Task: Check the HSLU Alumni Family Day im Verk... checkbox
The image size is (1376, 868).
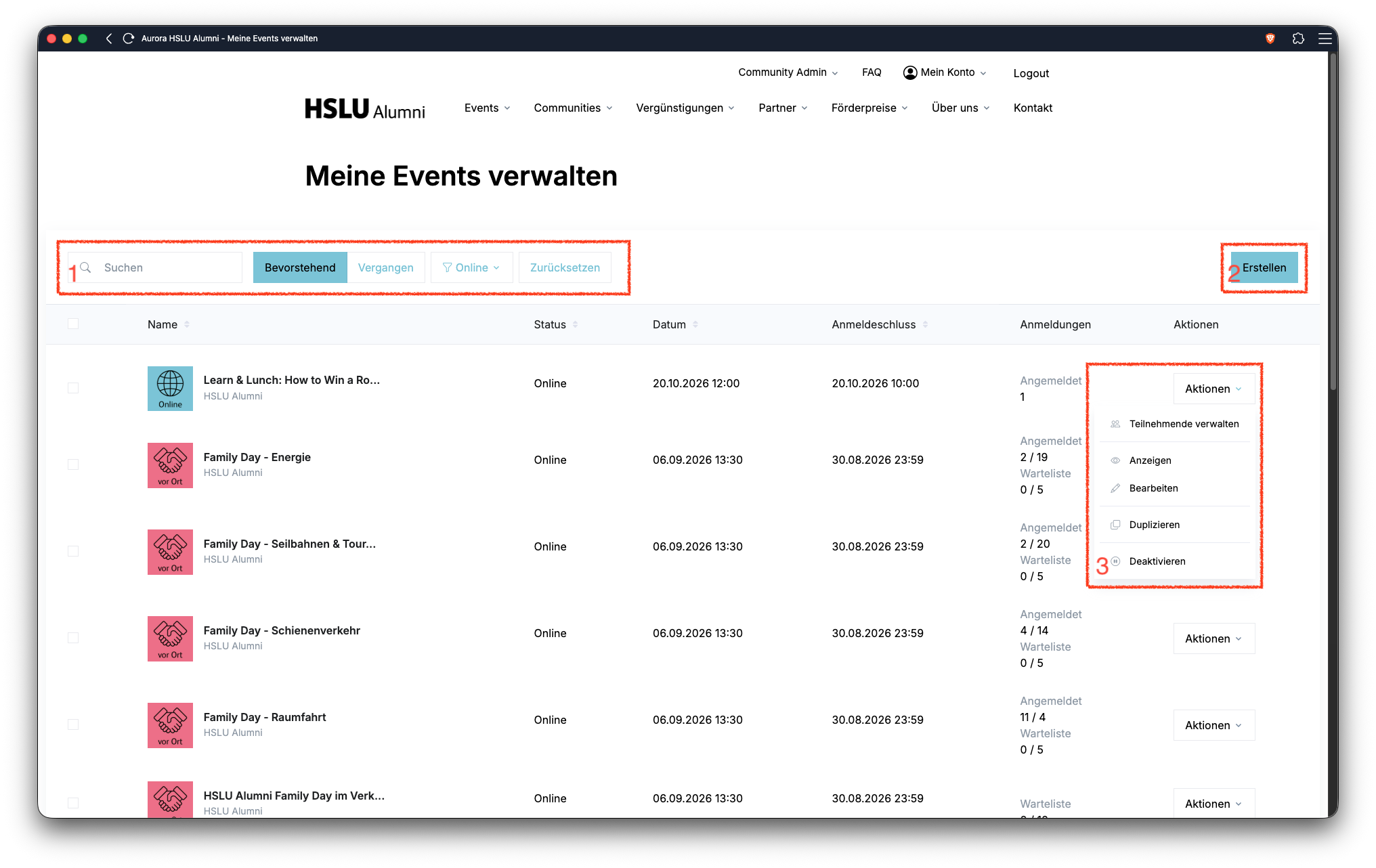Action: click(73, 803)
